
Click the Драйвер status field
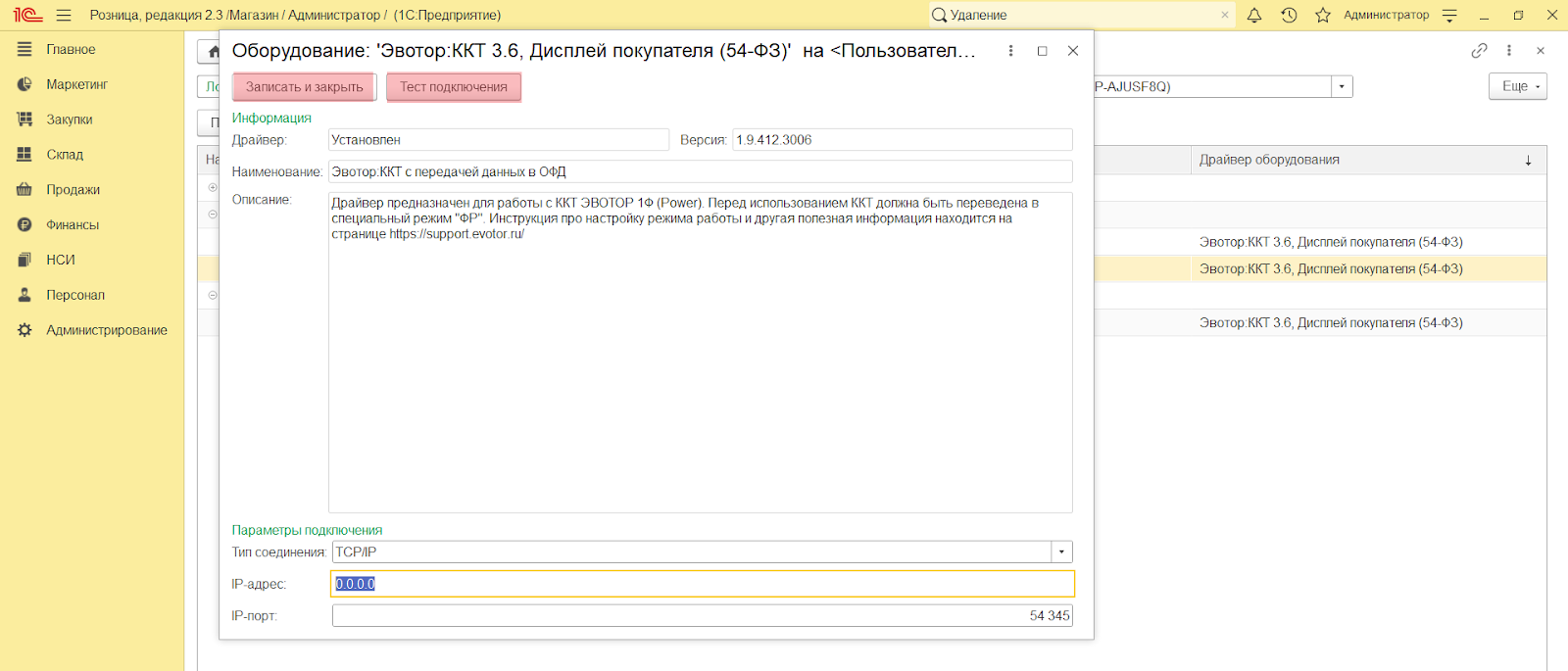tap(499, 140)
